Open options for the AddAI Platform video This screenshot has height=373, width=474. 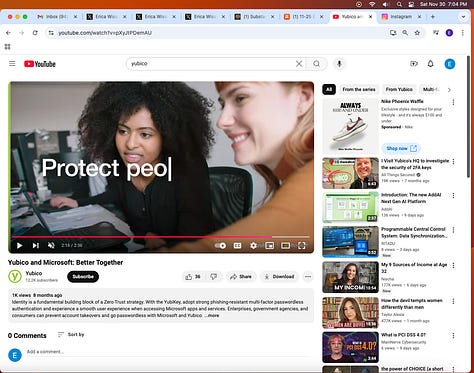453,196
